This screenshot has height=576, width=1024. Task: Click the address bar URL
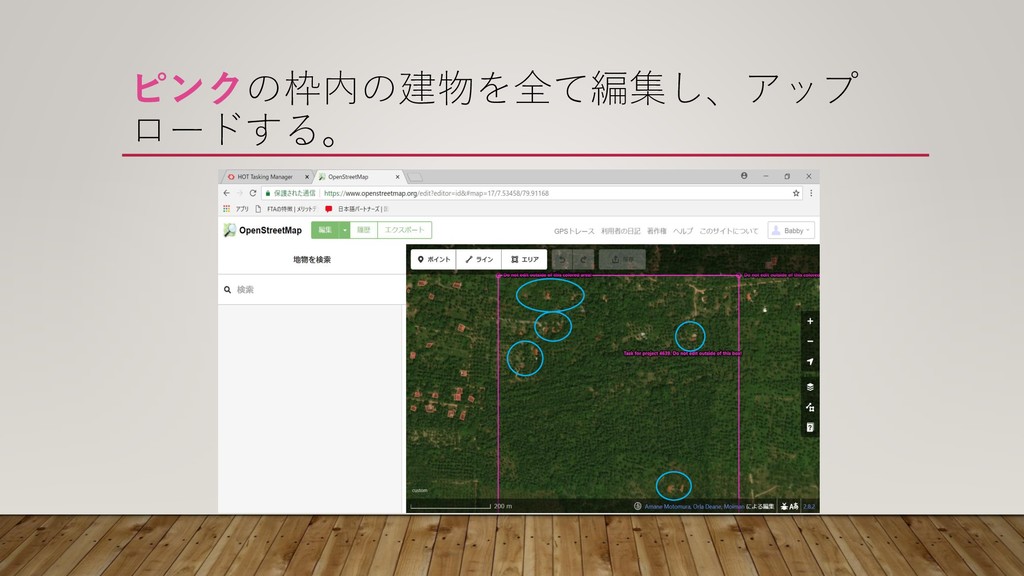436,193
